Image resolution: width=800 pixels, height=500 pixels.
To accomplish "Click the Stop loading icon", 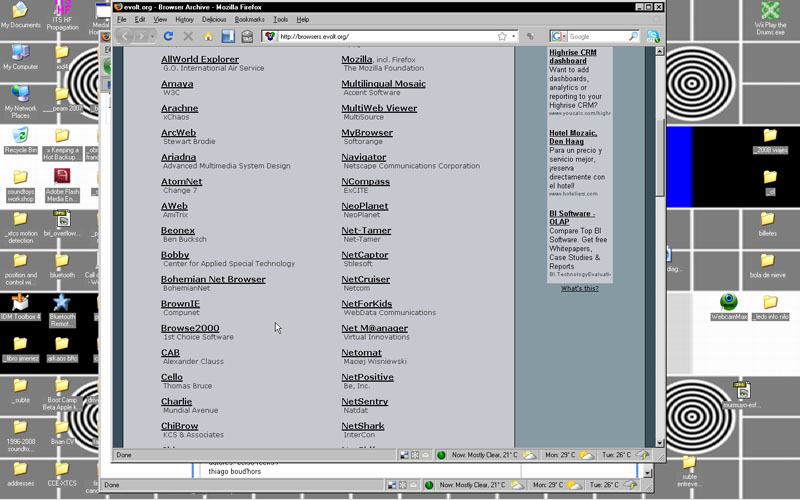I will pos(188,36).
